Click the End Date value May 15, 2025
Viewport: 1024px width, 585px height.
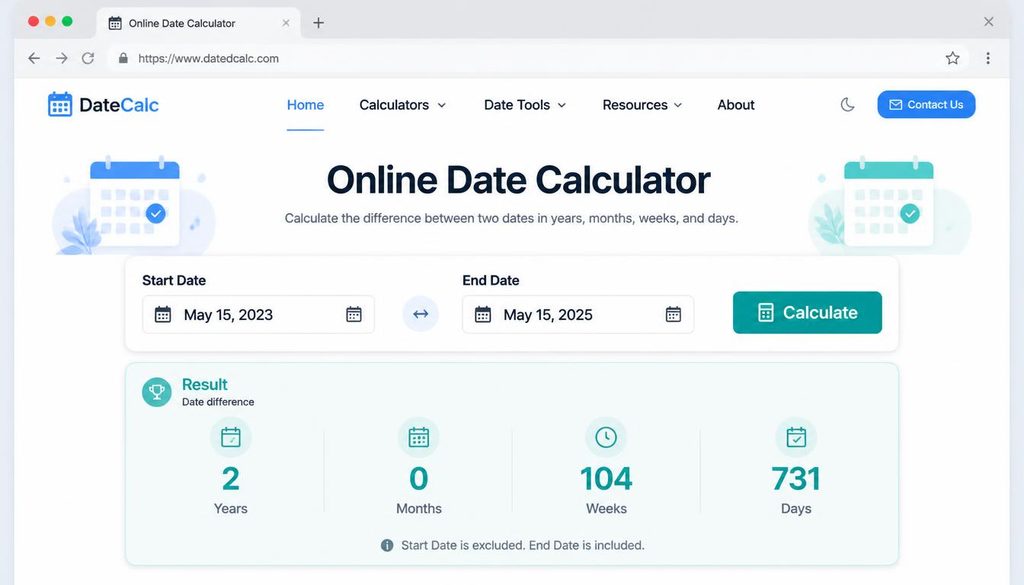(548, 315)
